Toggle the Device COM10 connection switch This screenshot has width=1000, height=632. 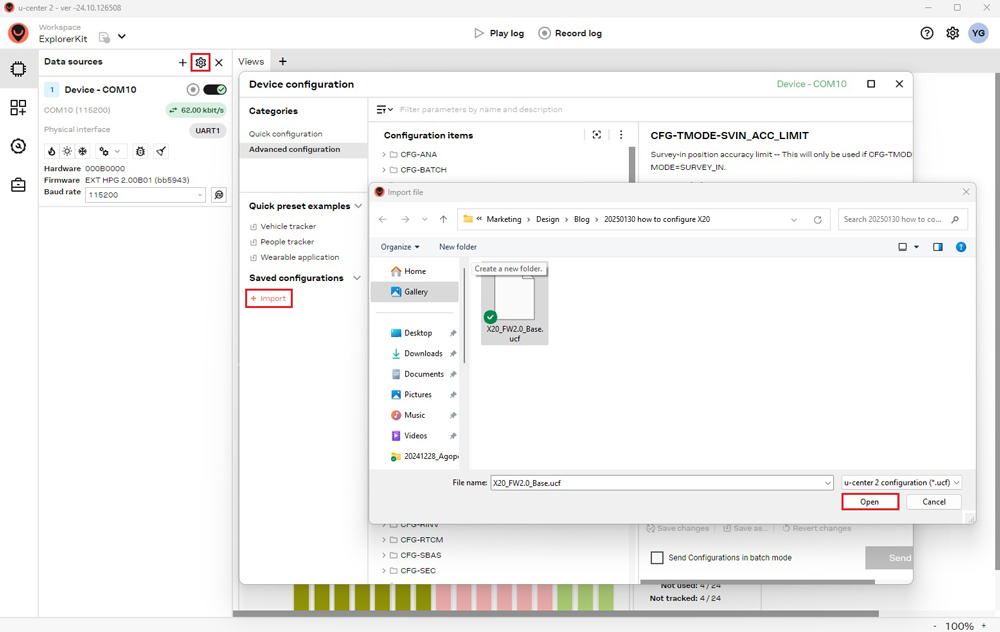point(214,90)
